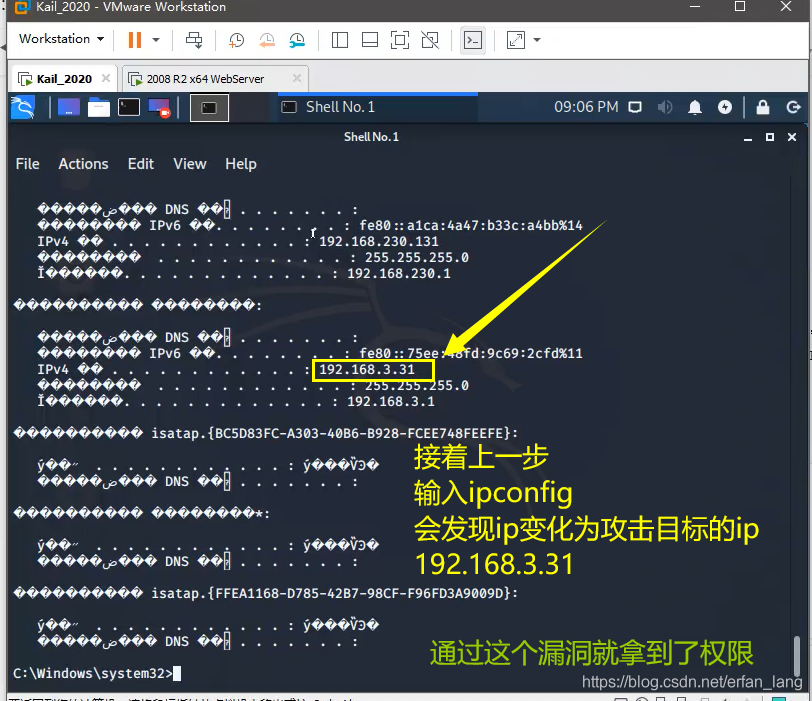
Task: Open the terminal Actions menu
Action: coord(83,164)
